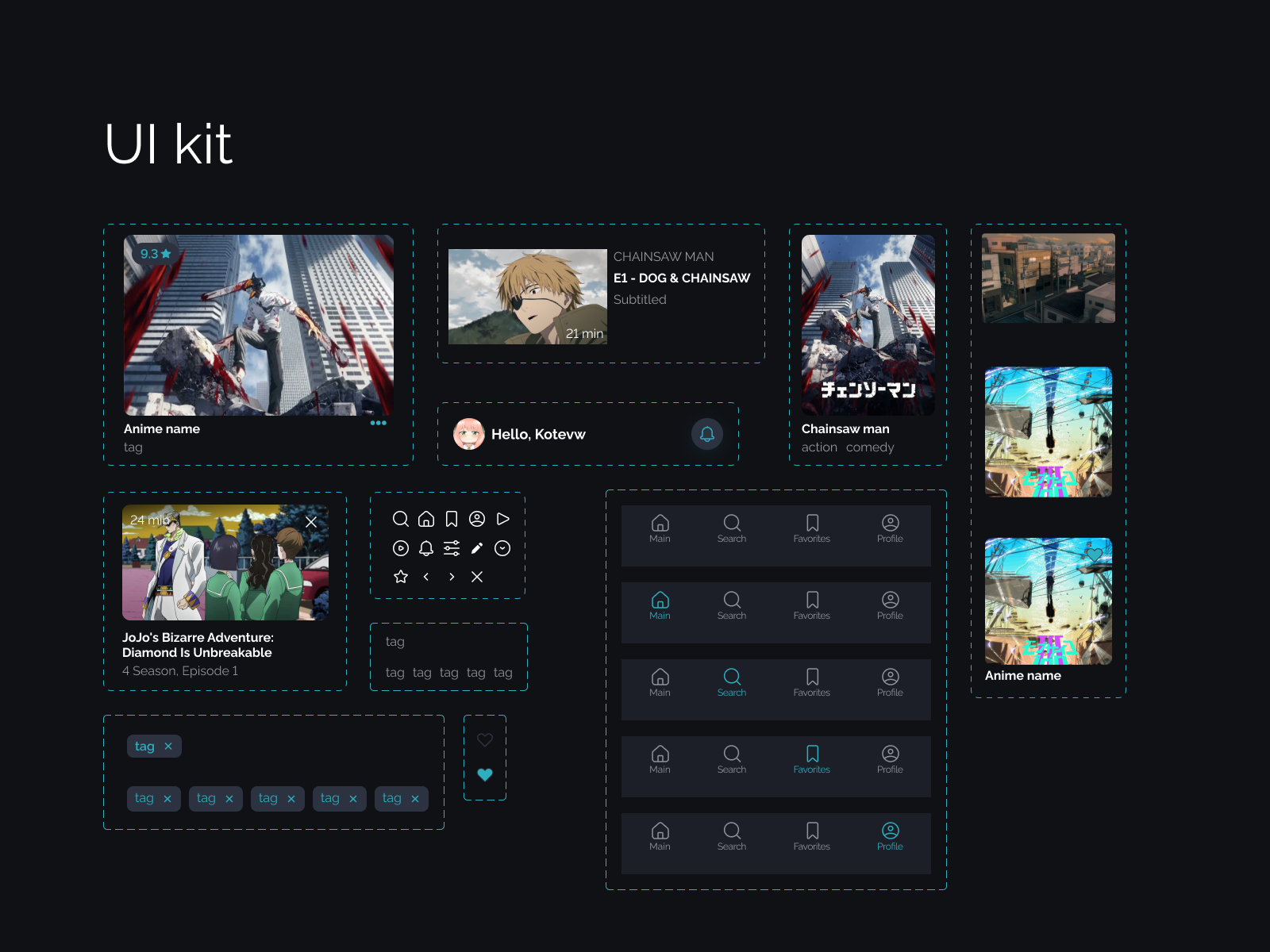
Task: Click the 9.3 star rating badge
Action: click(156, 254)
